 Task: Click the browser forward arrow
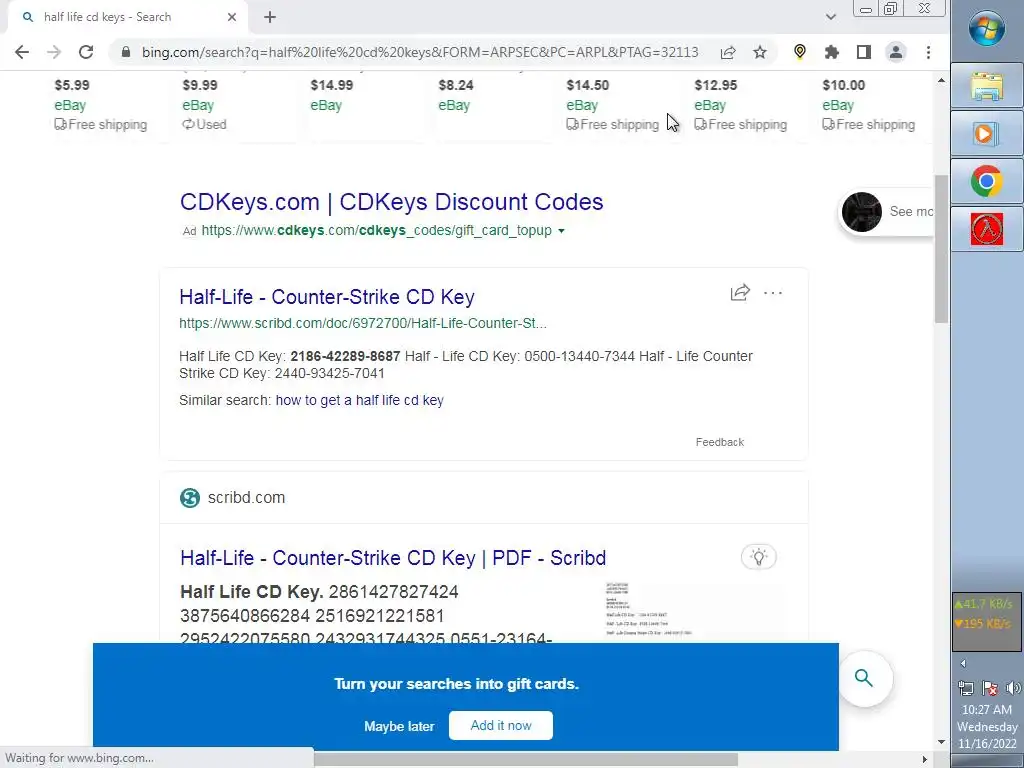54,52
